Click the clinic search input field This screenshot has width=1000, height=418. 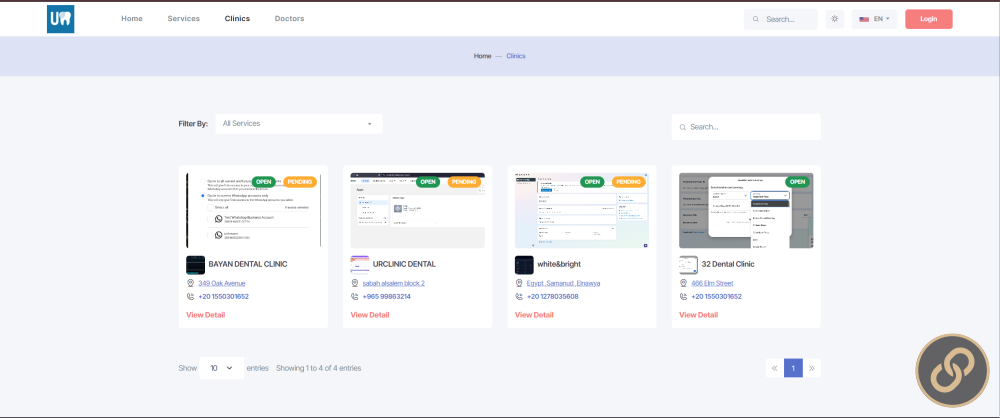[x=746, y=127]
